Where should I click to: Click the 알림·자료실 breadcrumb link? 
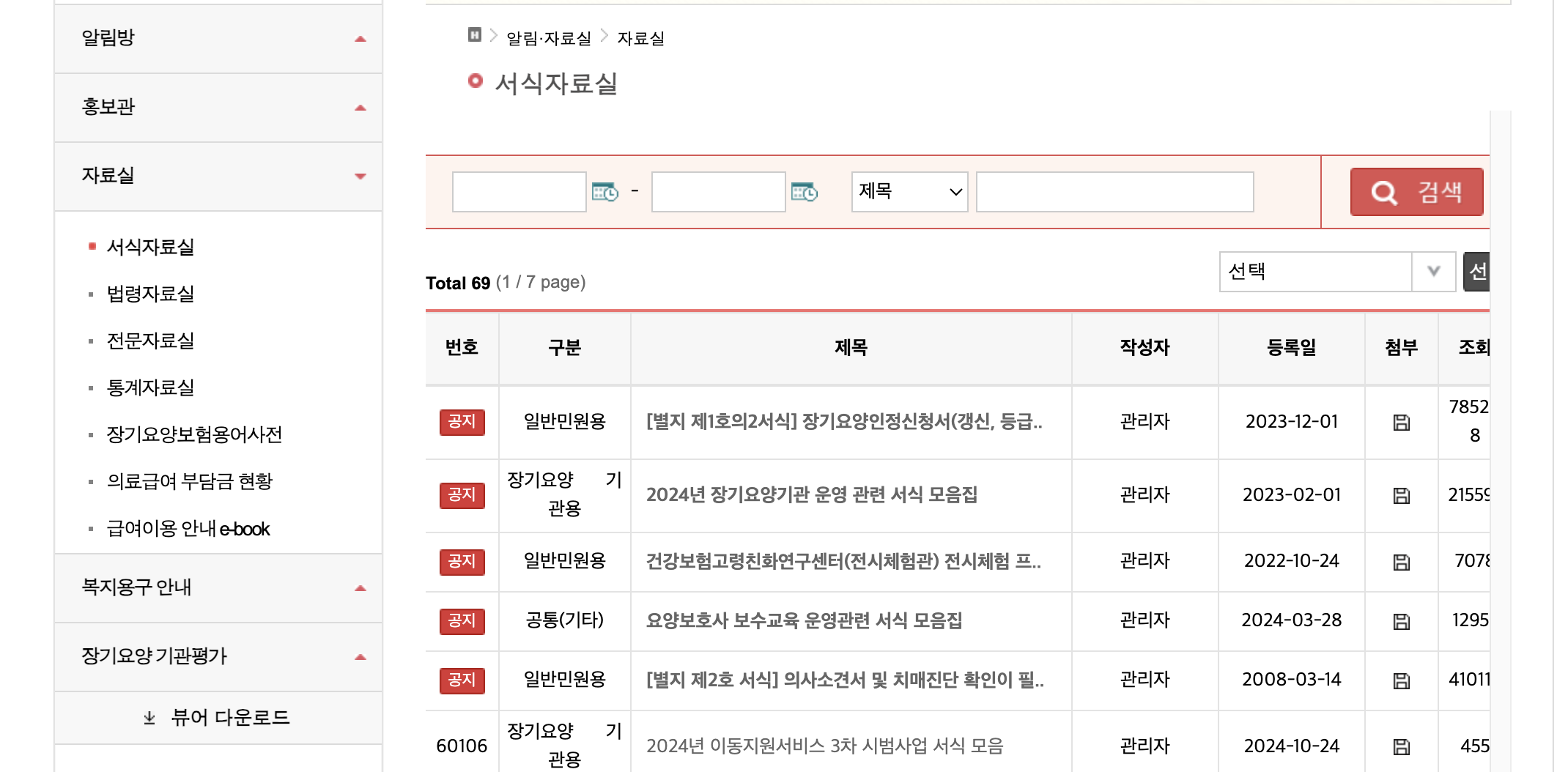[547, 38]
